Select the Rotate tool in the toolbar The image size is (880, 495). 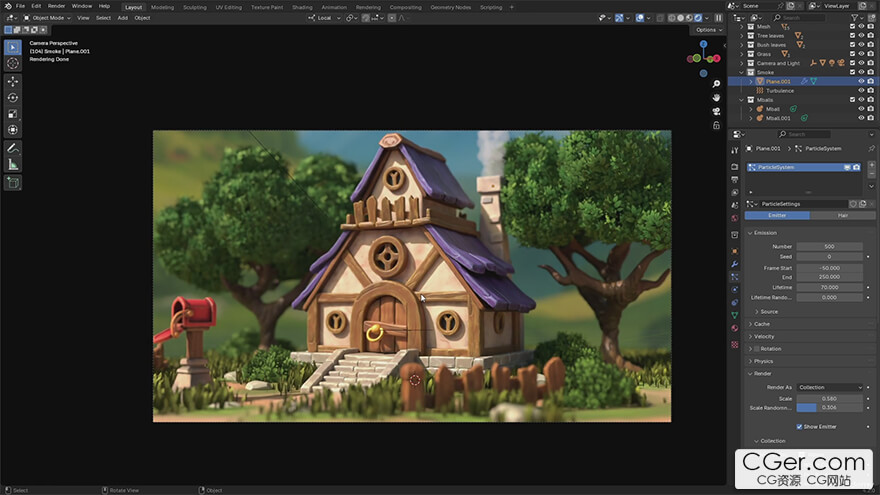coord(13,97)
